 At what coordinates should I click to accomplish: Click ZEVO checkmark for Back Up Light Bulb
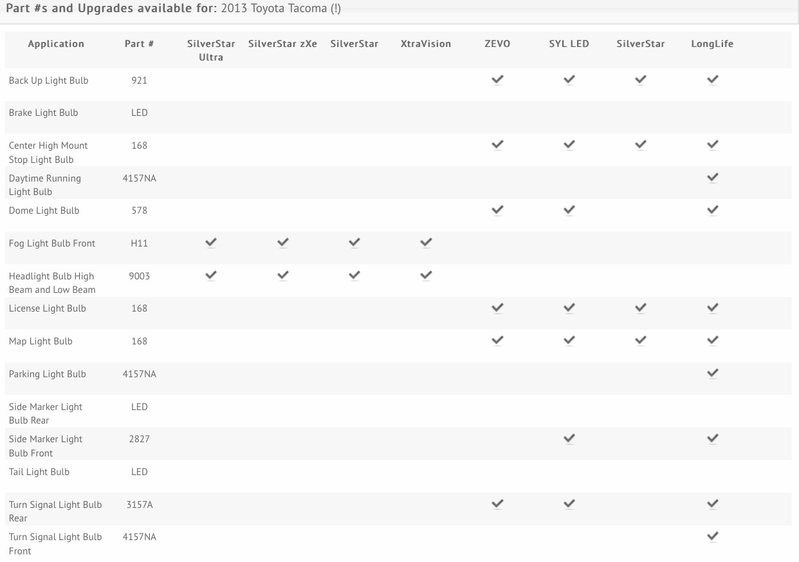(497, 79)
